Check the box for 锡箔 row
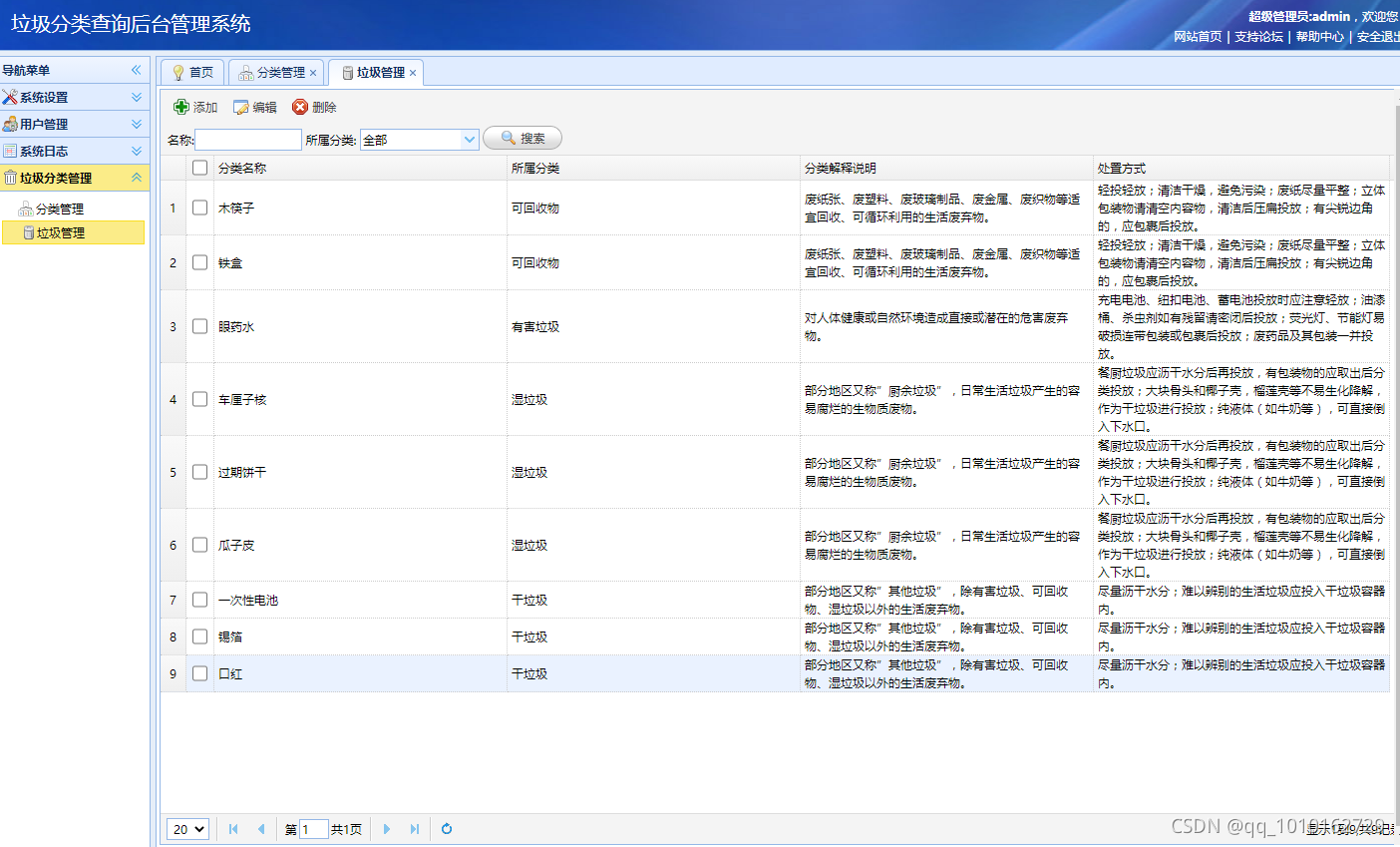Screen dimensions: 1400x847 coord(200,636)
